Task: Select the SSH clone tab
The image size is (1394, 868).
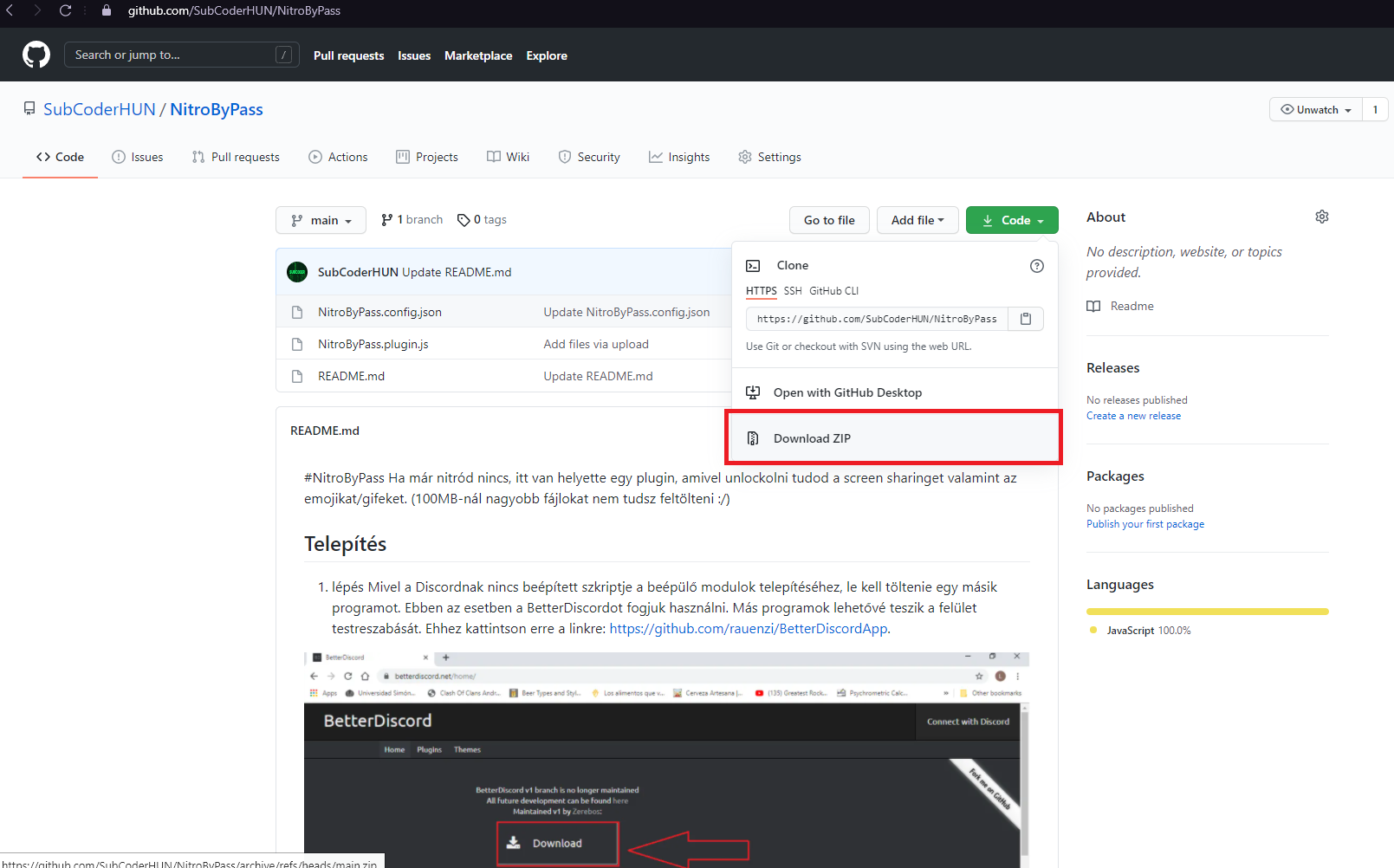Action: click(x=793, y=291)
